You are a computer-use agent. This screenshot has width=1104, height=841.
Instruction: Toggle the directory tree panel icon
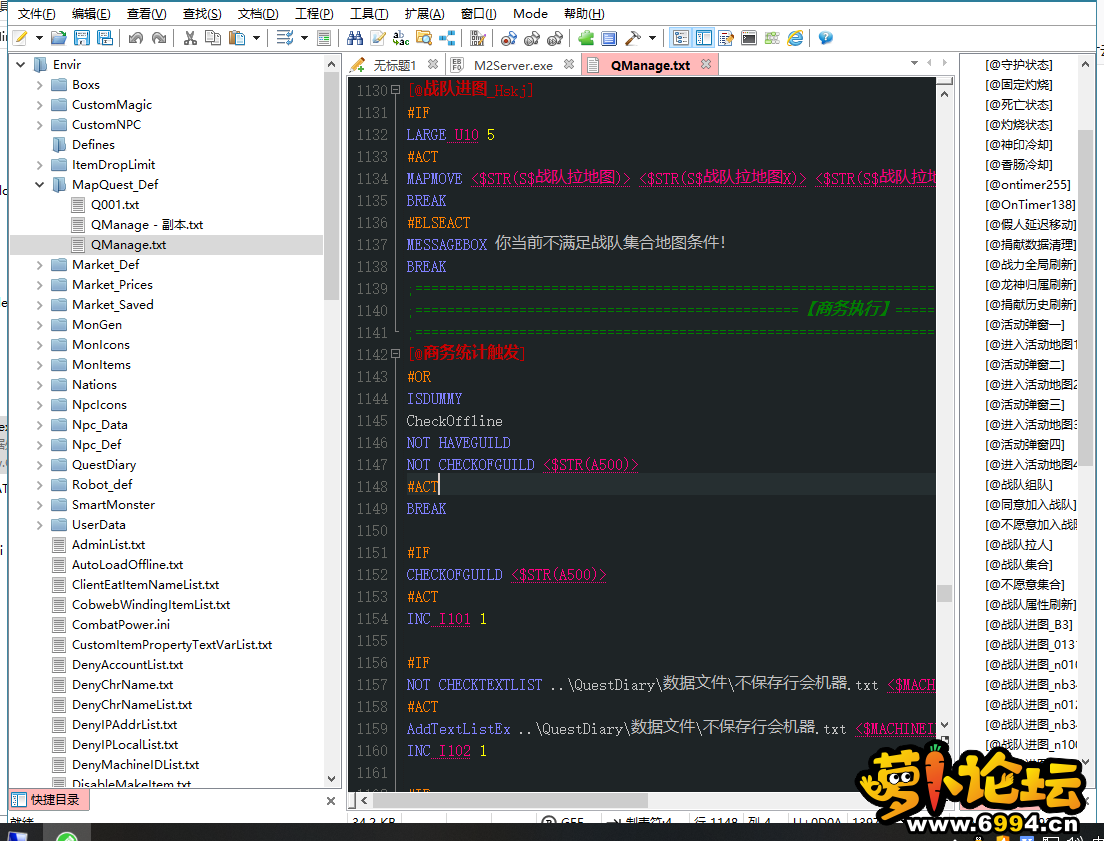pyautogui.click(x=680, y=38)
